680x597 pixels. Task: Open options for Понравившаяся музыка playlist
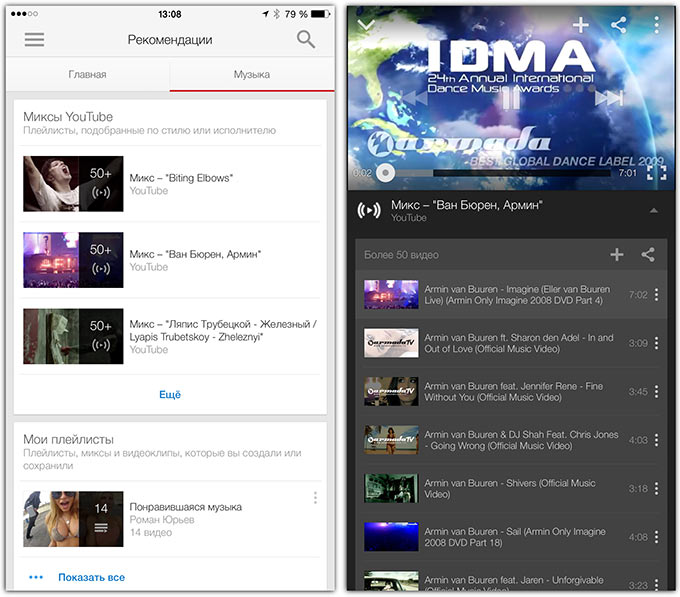click(x=315, y=498)
